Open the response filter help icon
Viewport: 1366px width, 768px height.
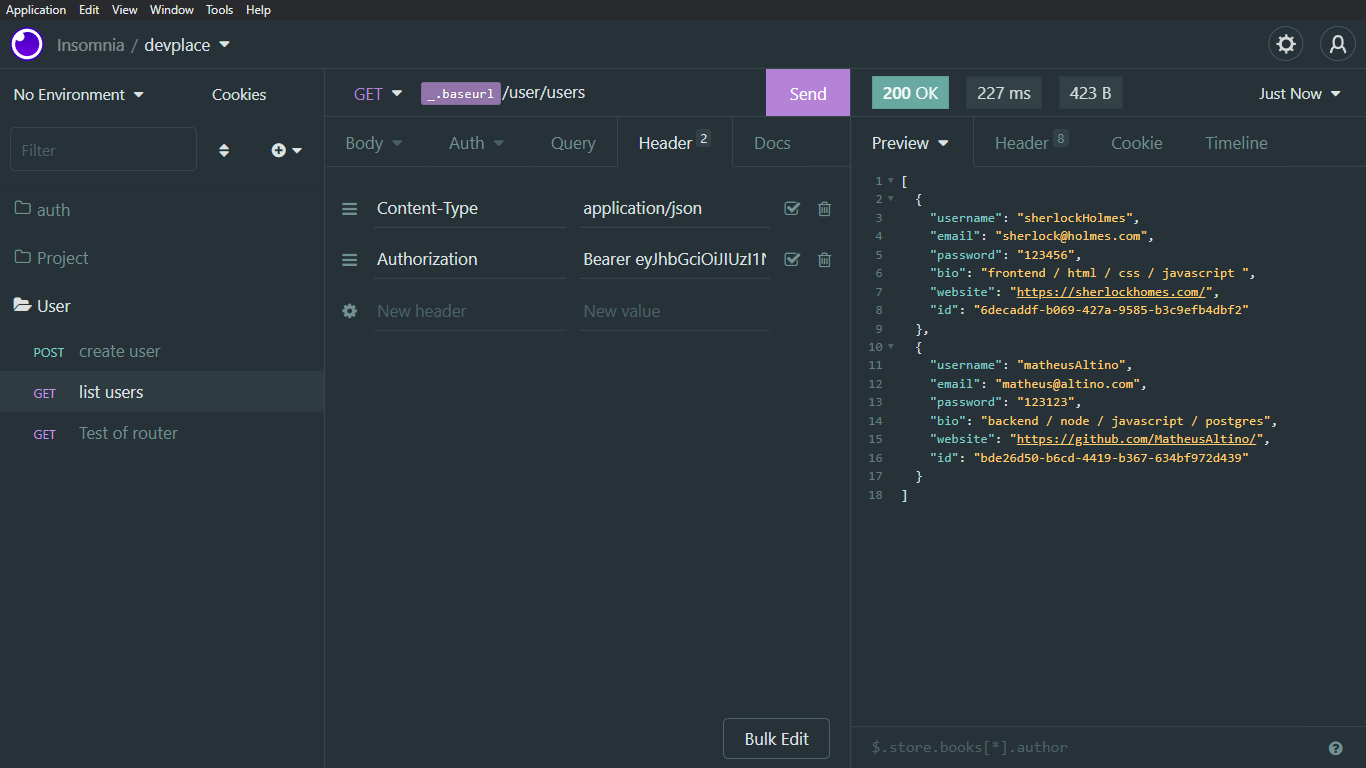coord(1335,748)
